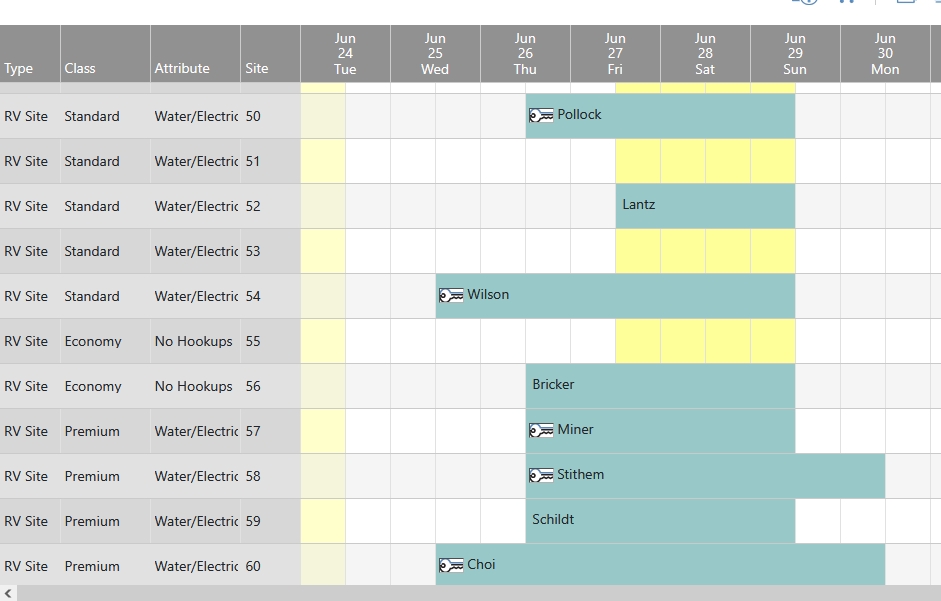Click yellow available cell on site 53 Saturday

(683, 251)
